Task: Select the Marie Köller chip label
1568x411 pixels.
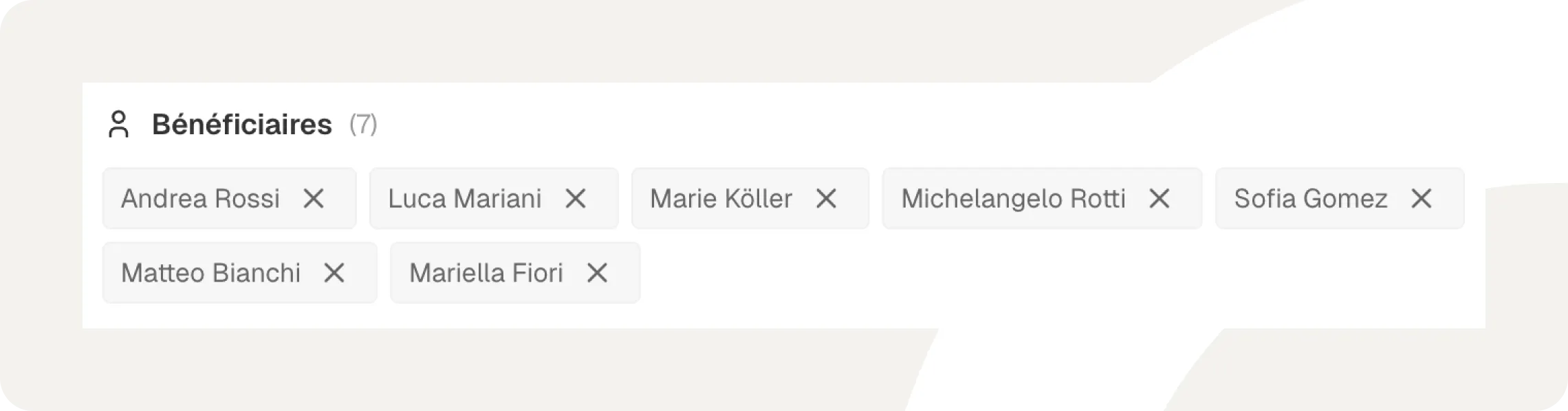Action: tap(721, 199)
